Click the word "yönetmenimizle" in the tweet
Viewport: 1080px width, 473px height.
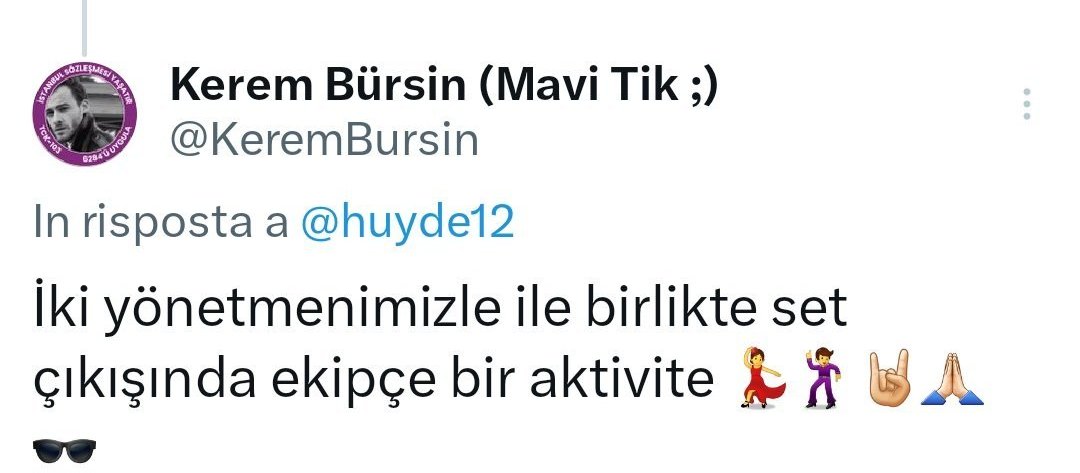click(302, 310)
